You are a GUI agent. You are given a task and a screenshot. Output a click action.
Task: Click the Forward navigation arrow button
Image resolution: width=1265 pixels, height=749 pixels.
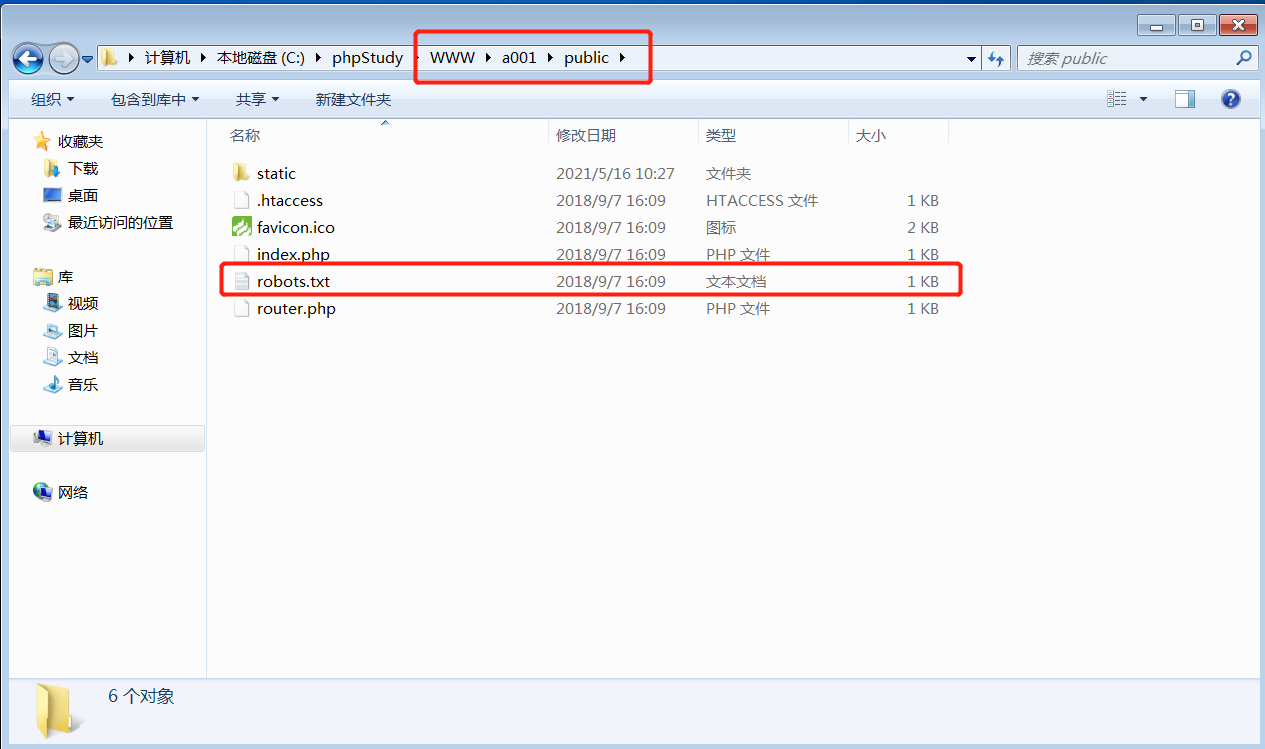click(x=63, y=58)
